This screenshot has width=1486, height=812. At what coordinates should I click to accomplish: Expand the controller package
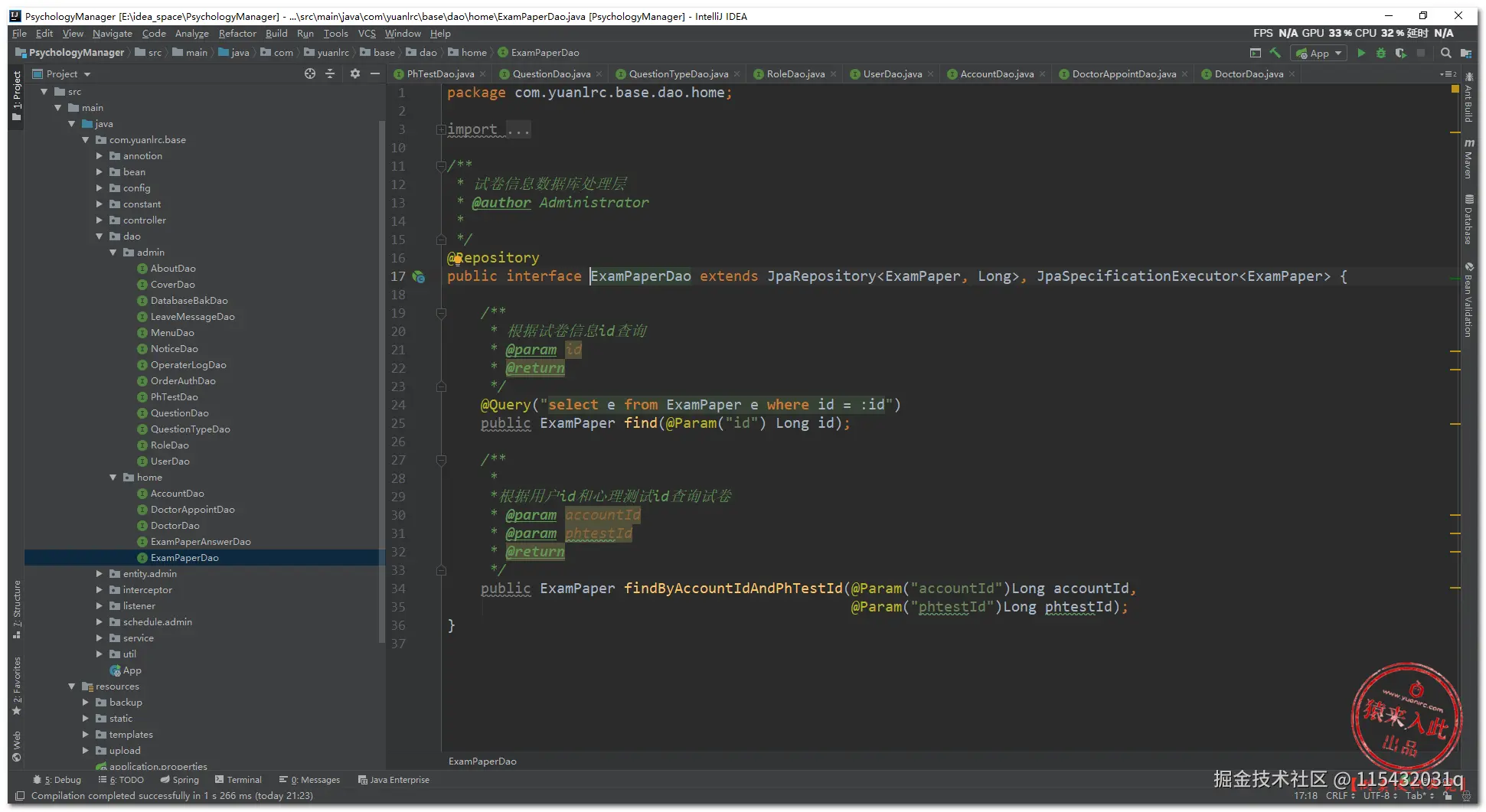100,220
